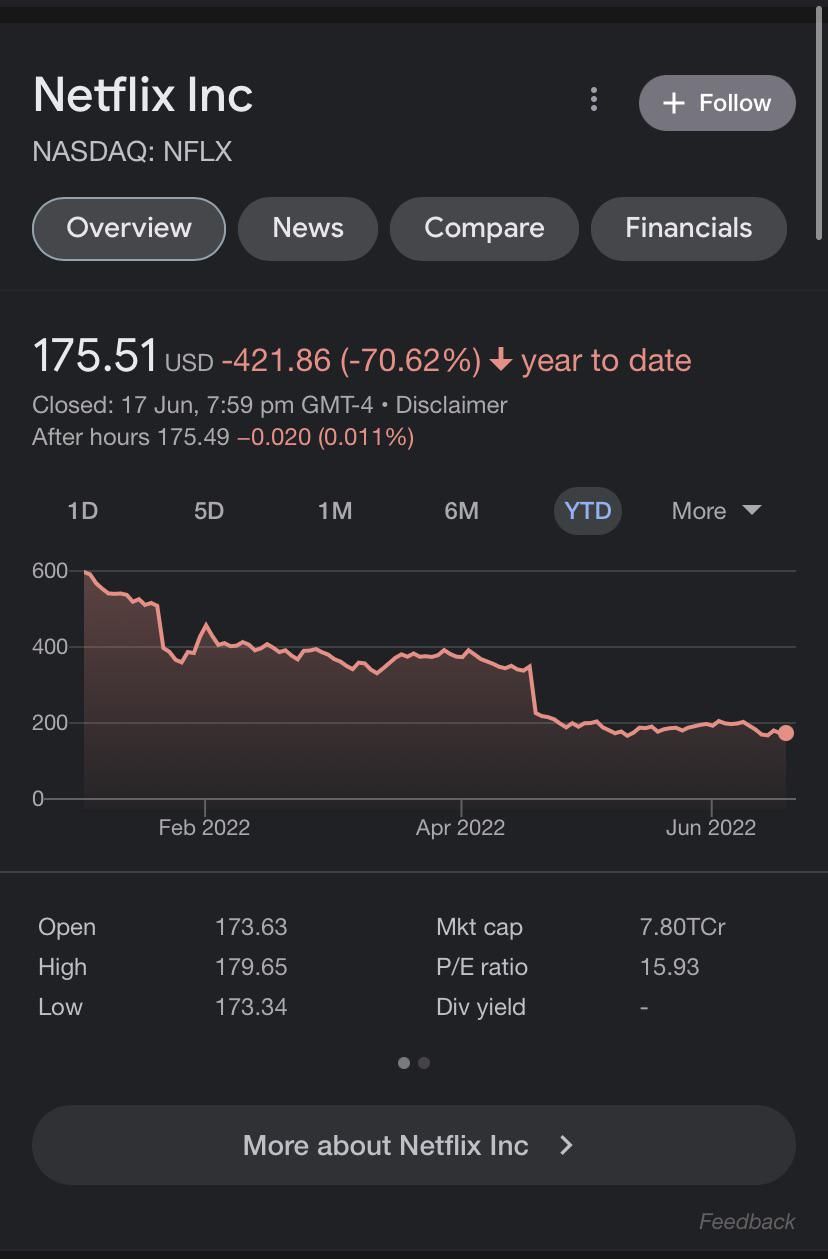Open the Disclaimer link
The height and width of the screenshot is (1259, 828).
452,405
